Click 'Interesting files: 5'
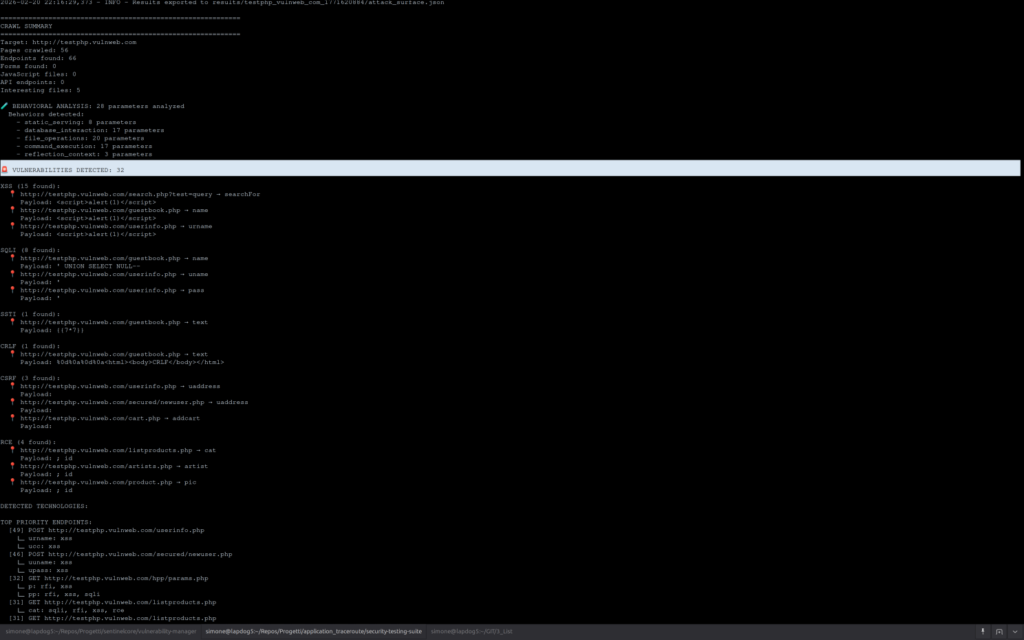Viewport: 1024px width, 640px height. coord(40,90)
